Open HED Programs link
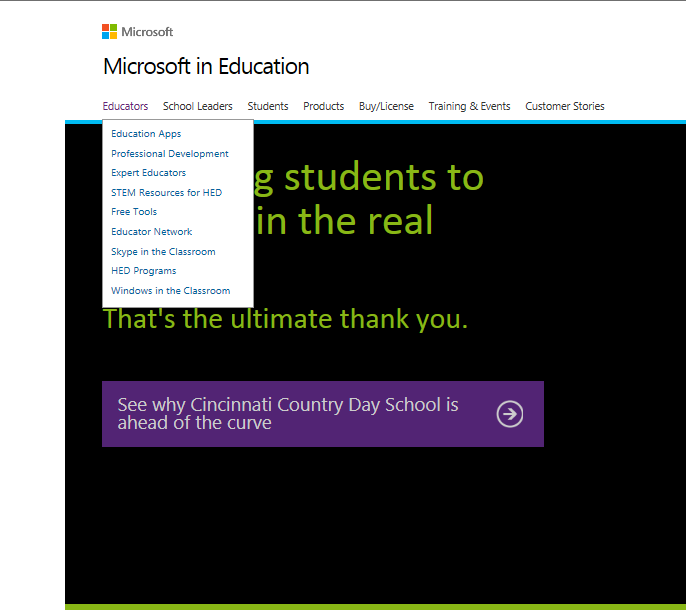Viewport: 686px width, 610px height. coord(144,271)
